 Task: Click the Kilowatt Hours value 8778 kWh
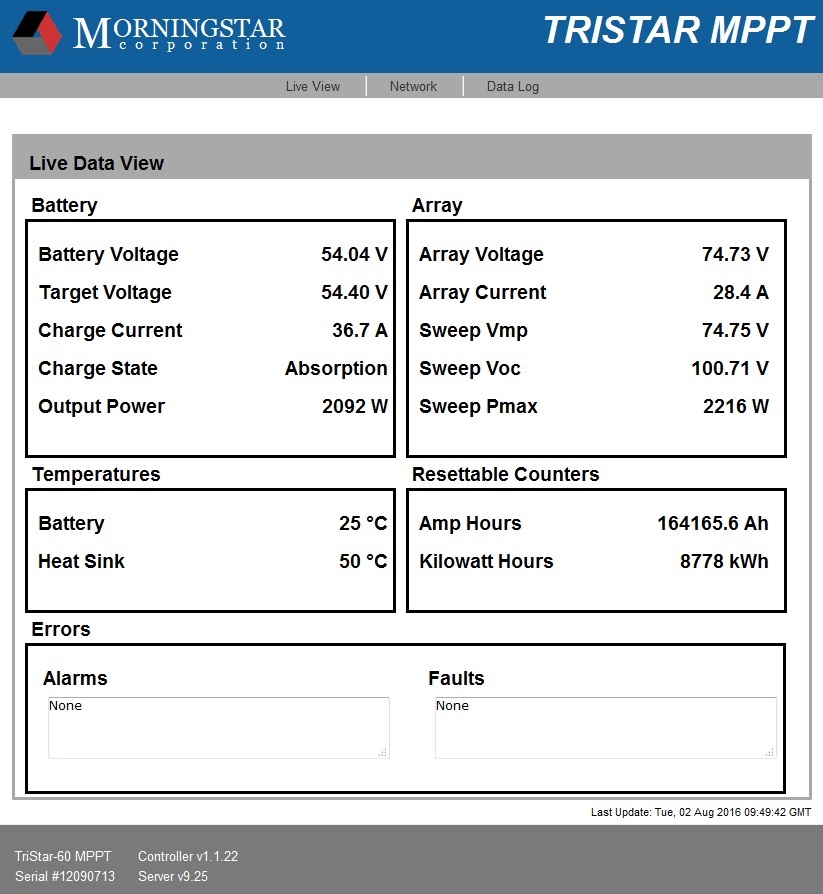coord(724,561)
